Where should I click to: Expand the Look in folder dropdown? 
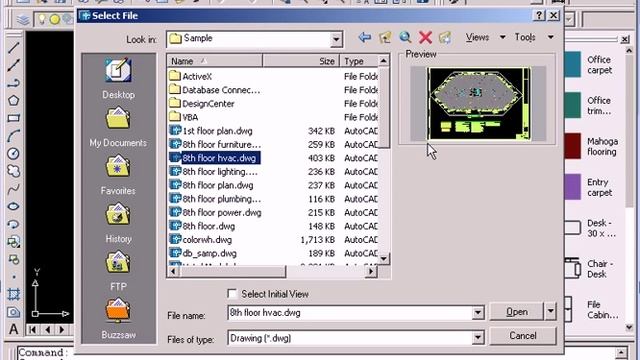[336, 40]
